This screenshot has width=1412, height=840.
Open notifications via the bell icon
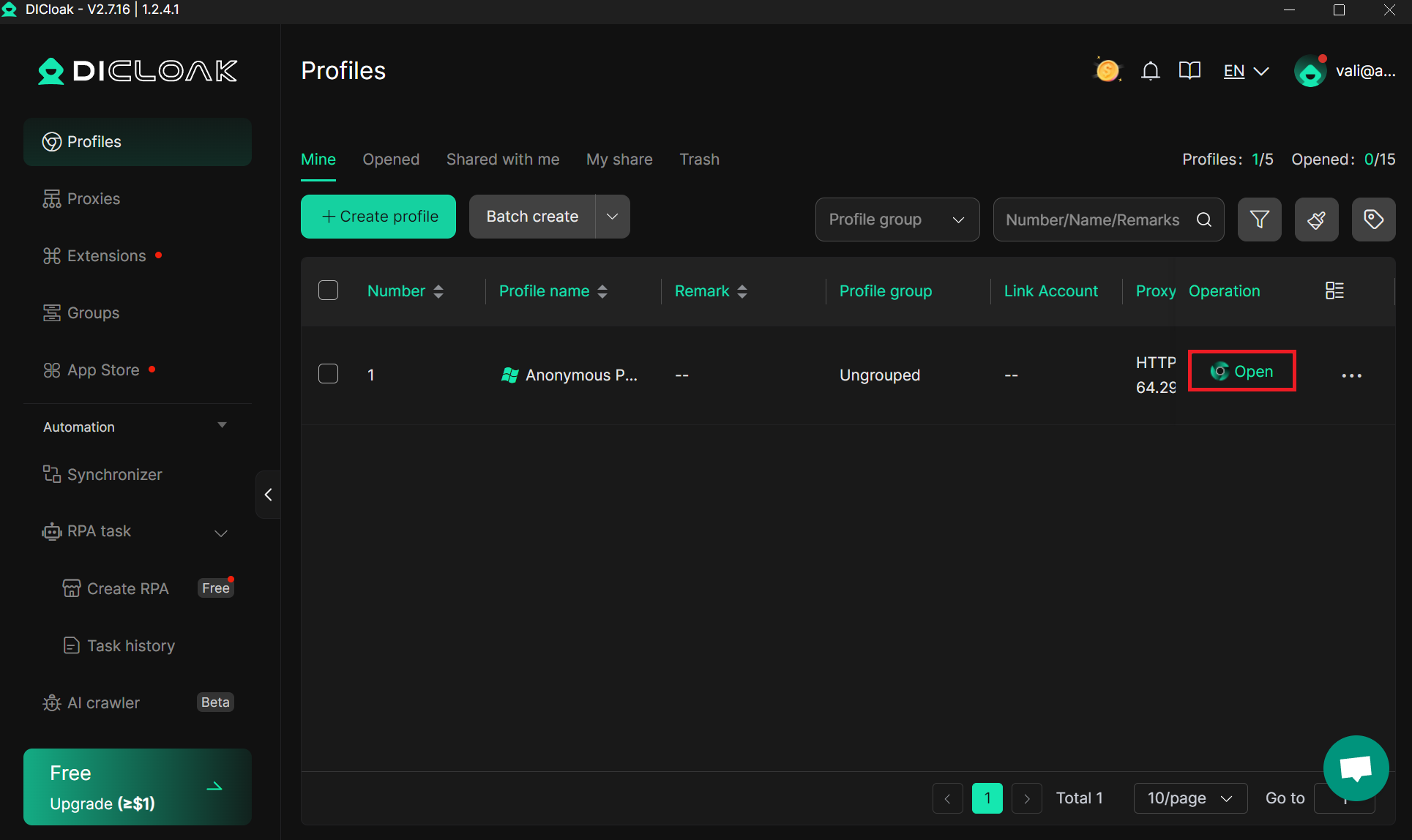[x=1150, y=70]
